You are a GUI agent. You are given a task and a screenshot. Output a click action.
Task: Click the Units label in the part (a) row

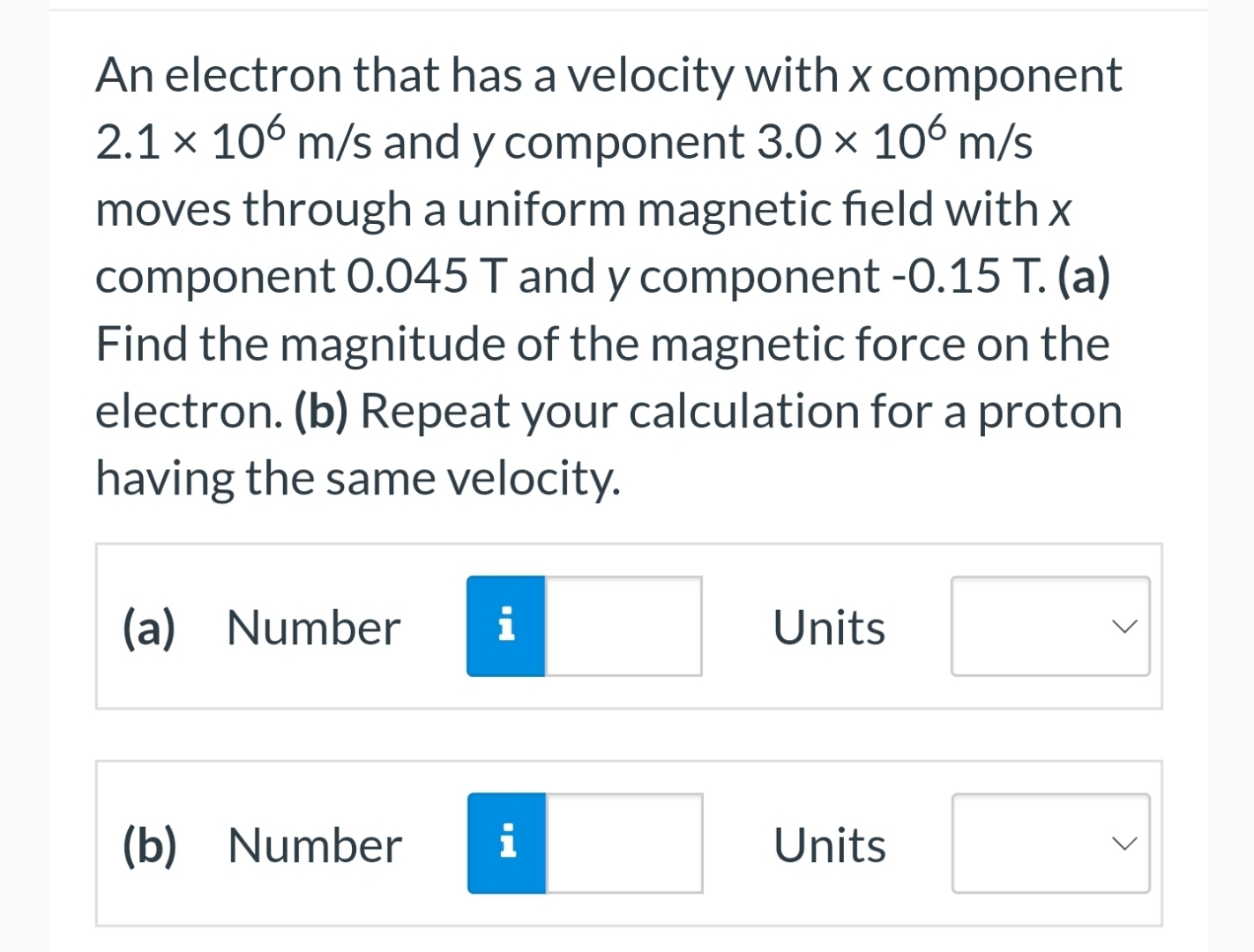(x=828, y=626)
